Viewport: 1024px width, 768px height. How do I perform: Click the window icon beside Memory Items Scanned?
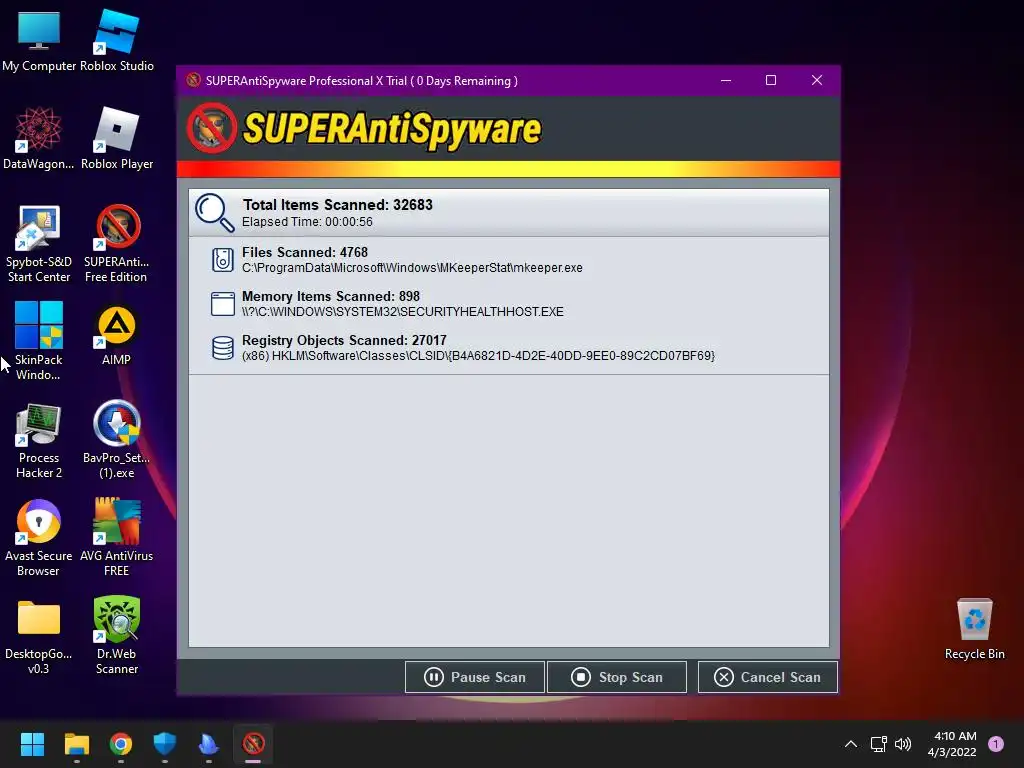point(223,304)
